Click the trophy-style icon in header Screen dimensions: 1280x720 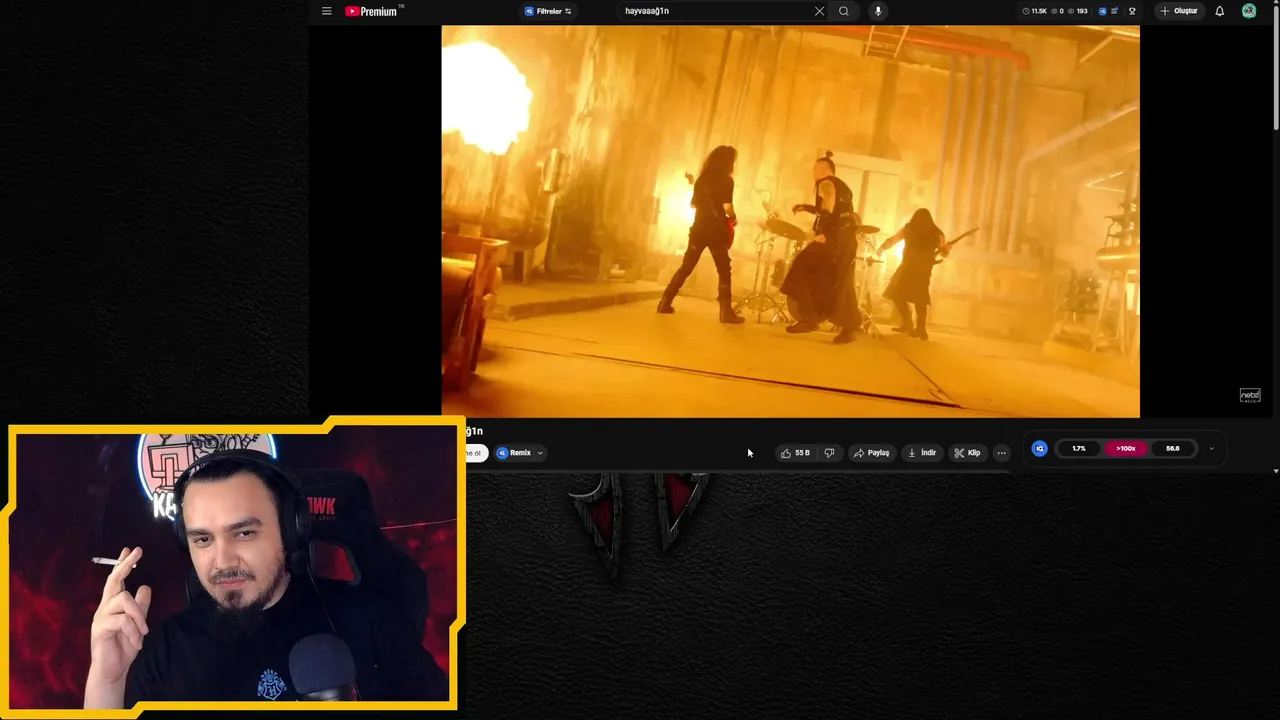tap(1132, 11)
